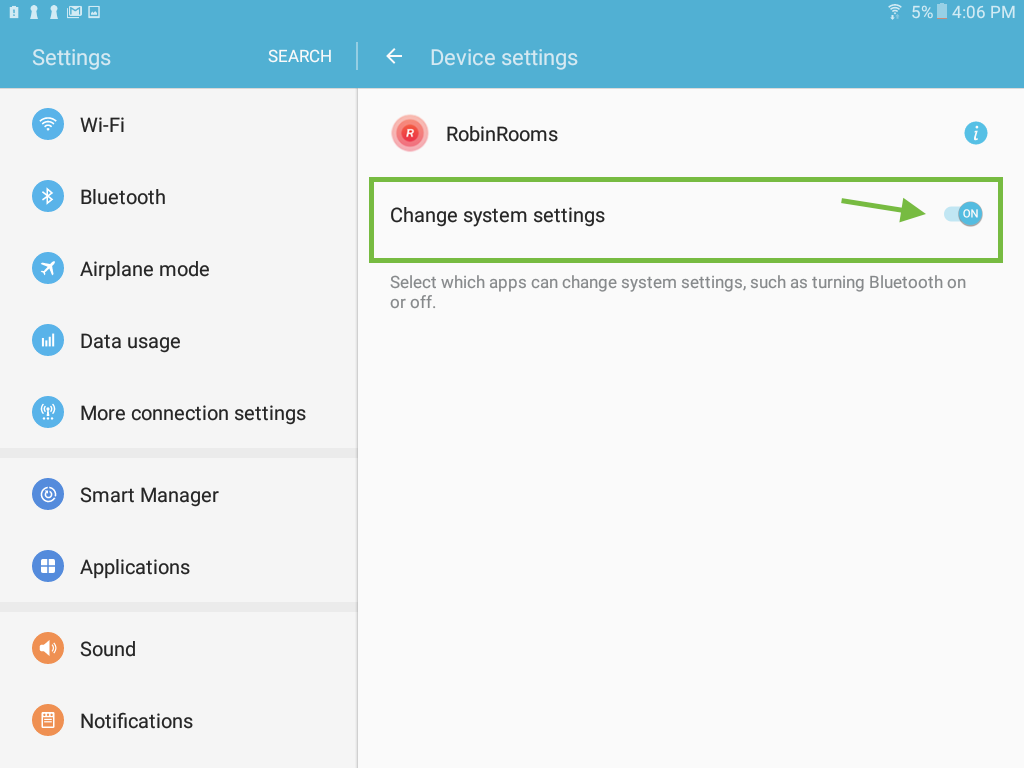Tap the Data usage icon
The height and width of the screenshot is (768, 1024).
pyautogui.click(x=48, y=340)
